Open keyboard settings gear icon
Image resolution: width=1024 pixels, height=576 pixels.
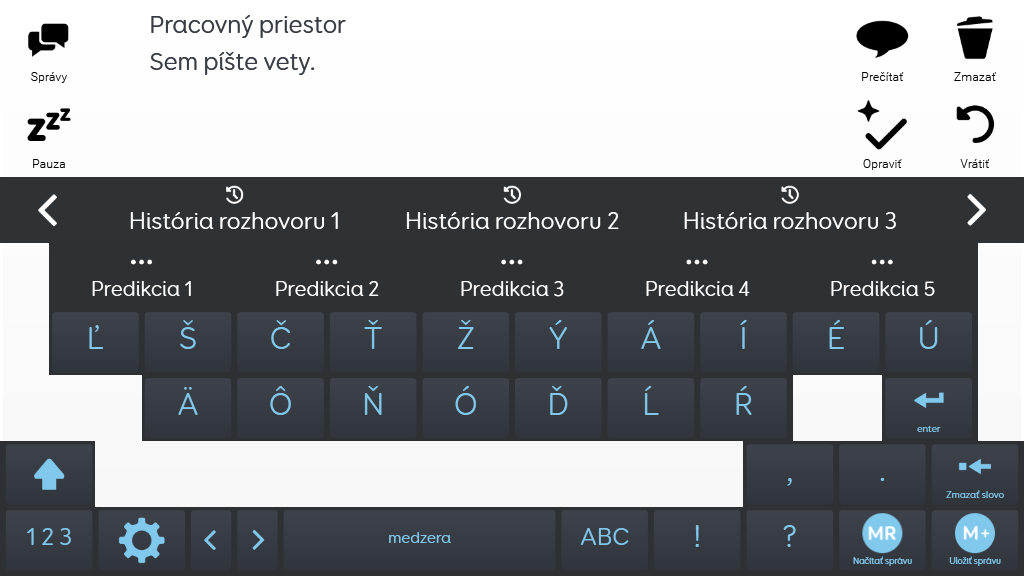[141, 539]
